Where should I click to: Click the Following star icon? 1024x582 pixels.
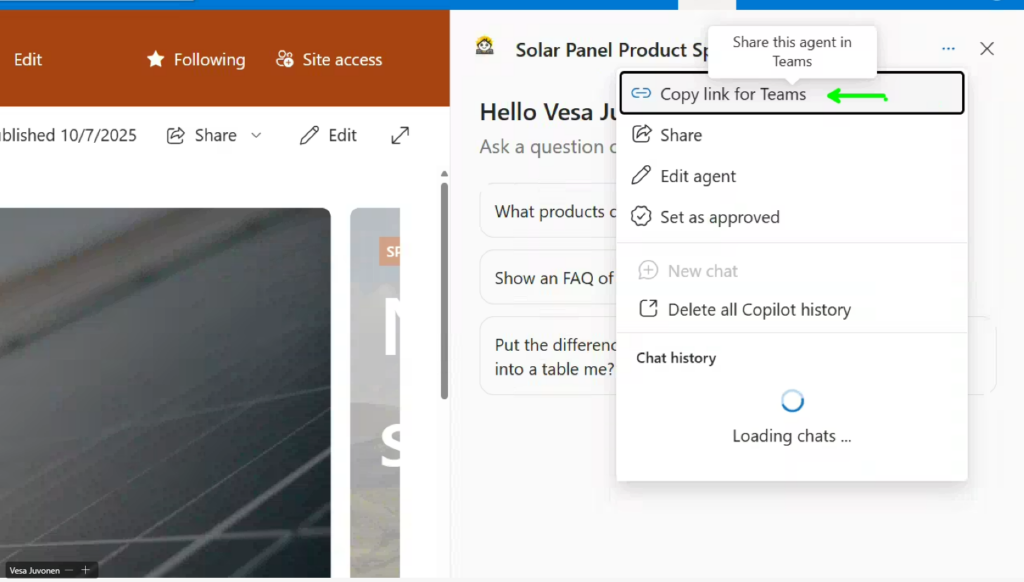click(156, 60)
